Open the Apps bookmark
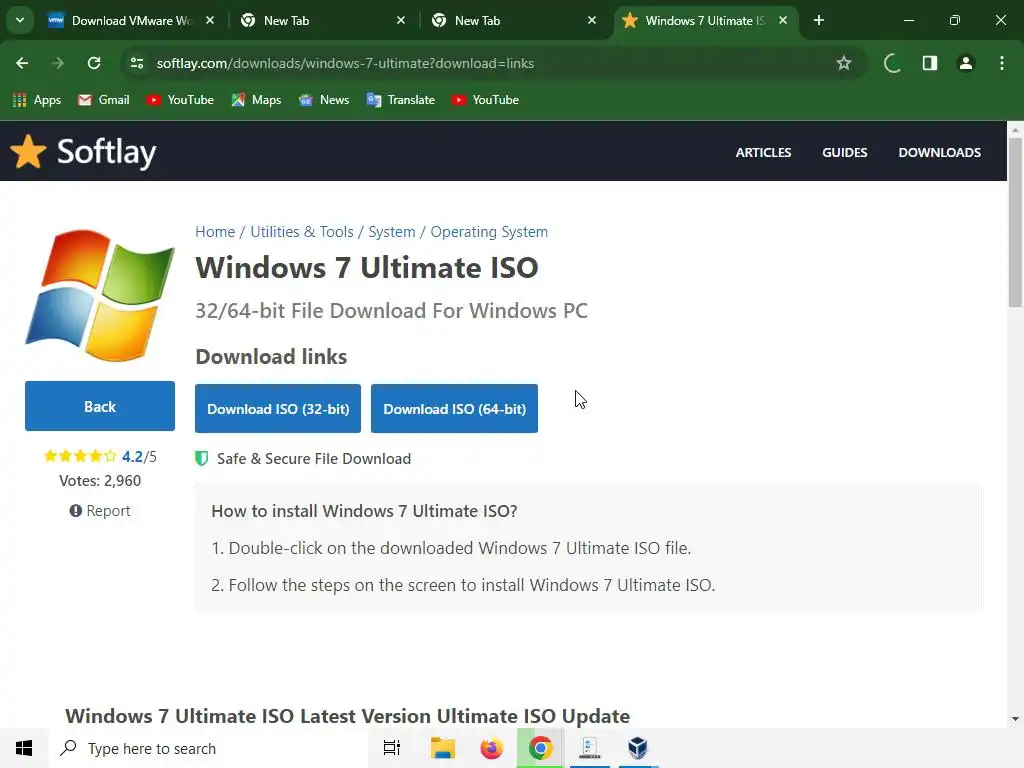The width and height of the screenshot is (1024, 768). 37,100
